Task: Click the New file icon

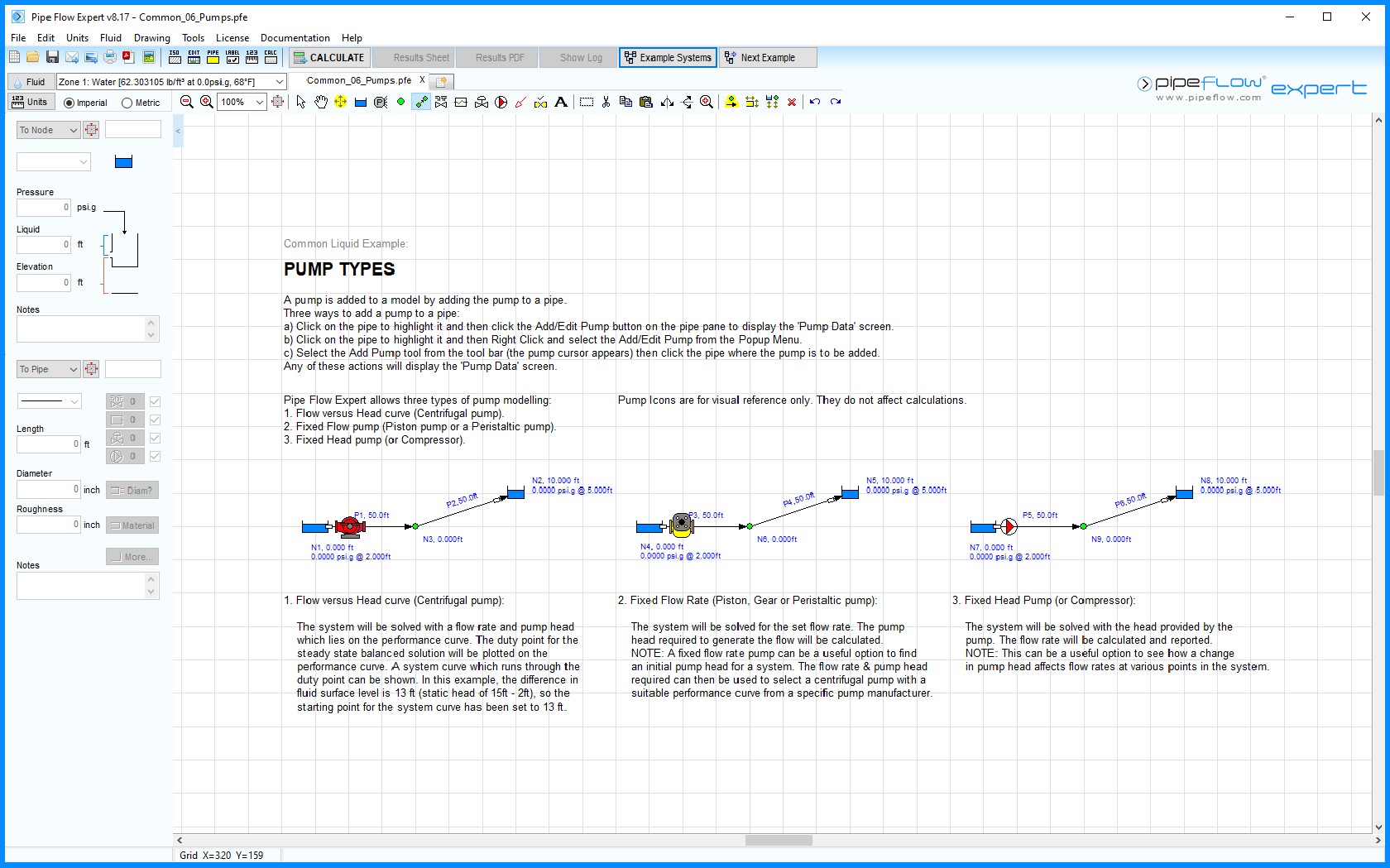Action: tap(14, 57)
